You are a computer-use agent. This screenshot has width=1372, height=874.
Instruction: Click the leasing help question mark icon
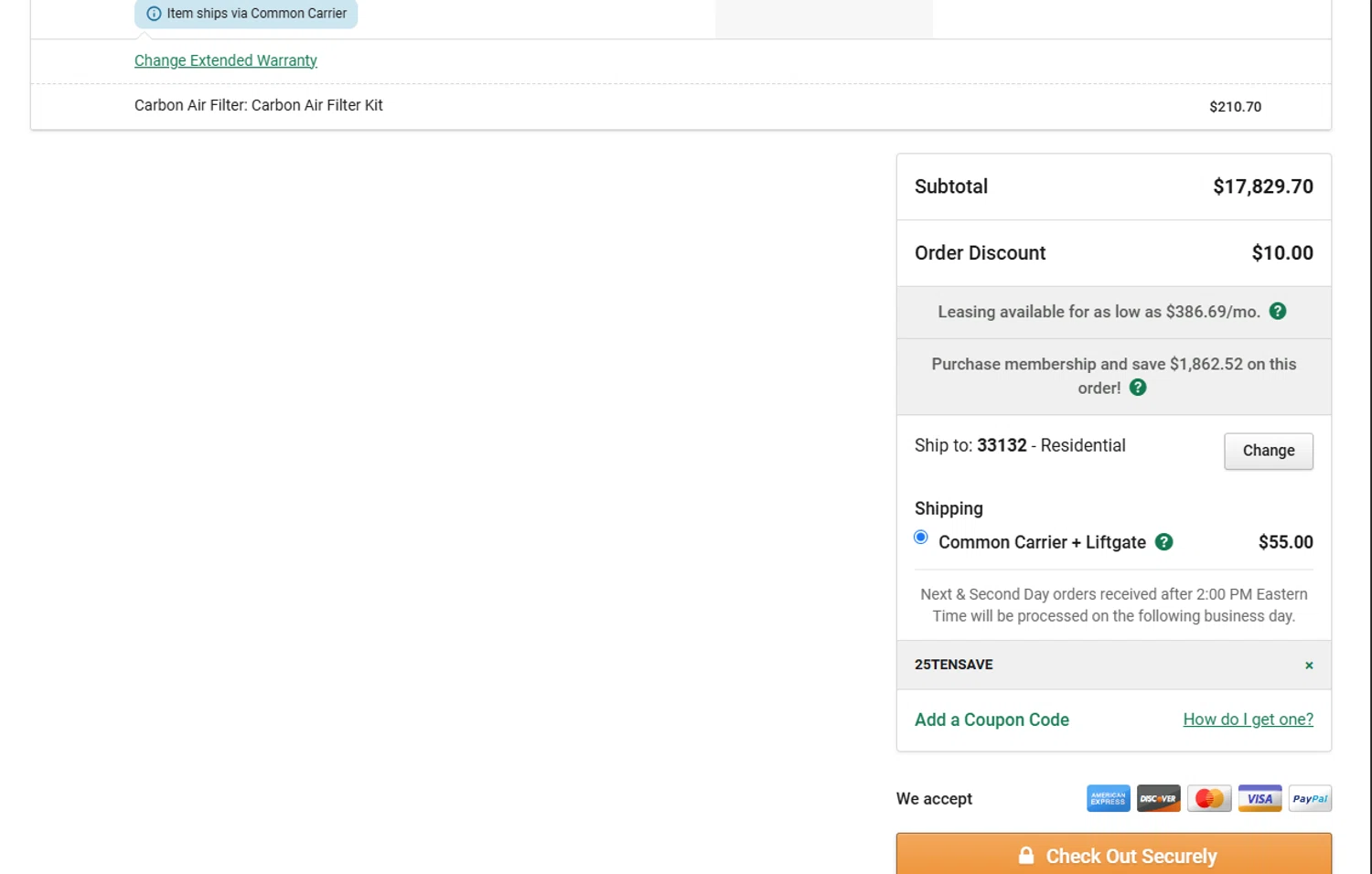(x=1278, y=311)
